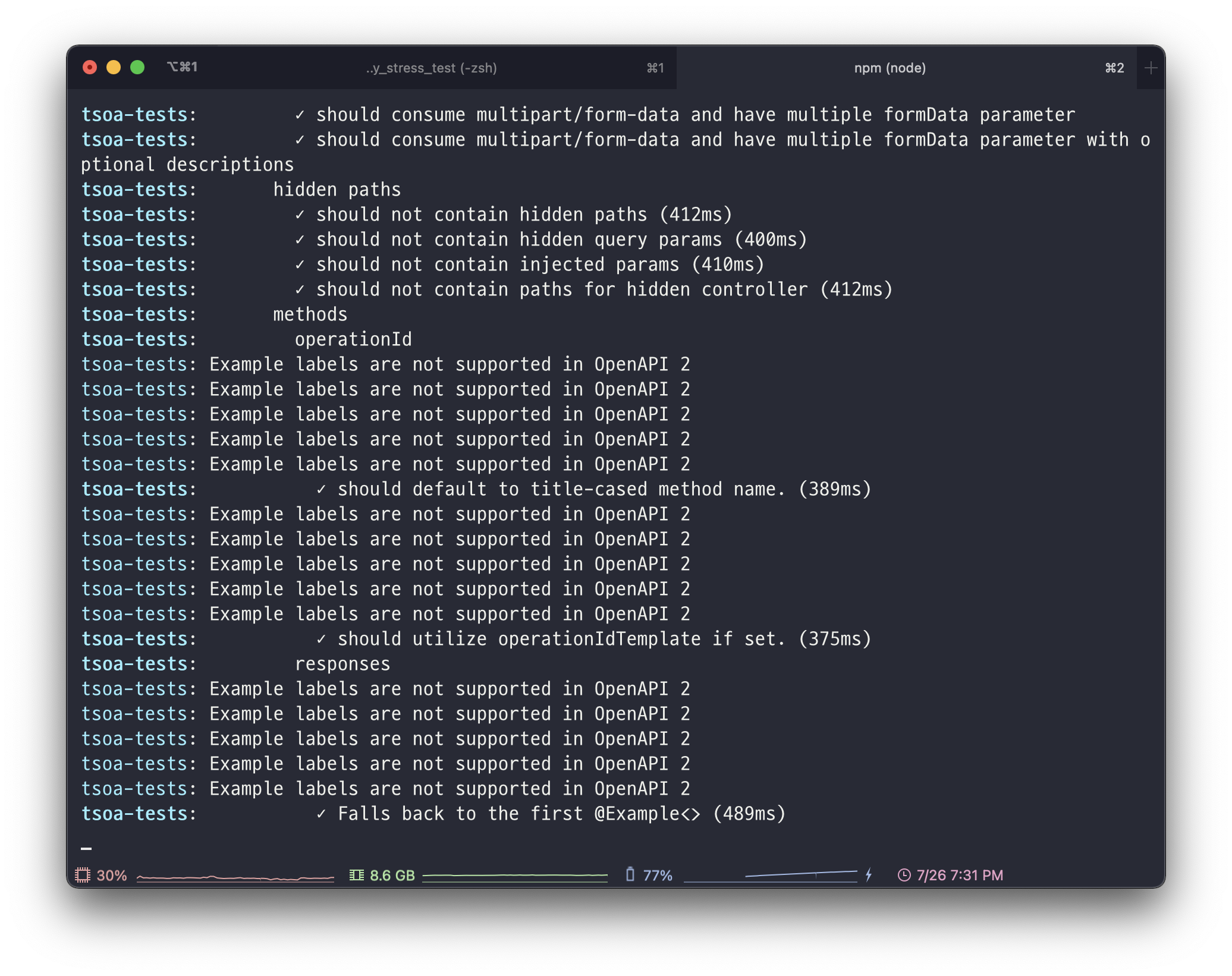Click the green memory usage graph
1232x976 pixels.
click(x=514, y=876)
